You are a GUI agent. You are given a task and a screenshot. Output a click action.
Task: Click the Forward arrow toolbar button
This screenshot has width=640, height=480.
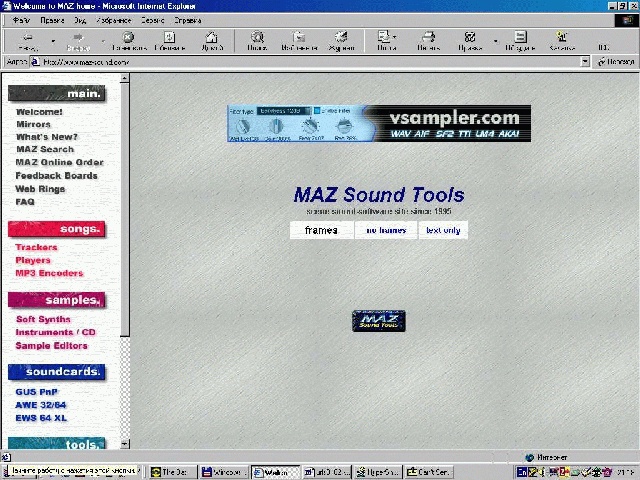78,41
